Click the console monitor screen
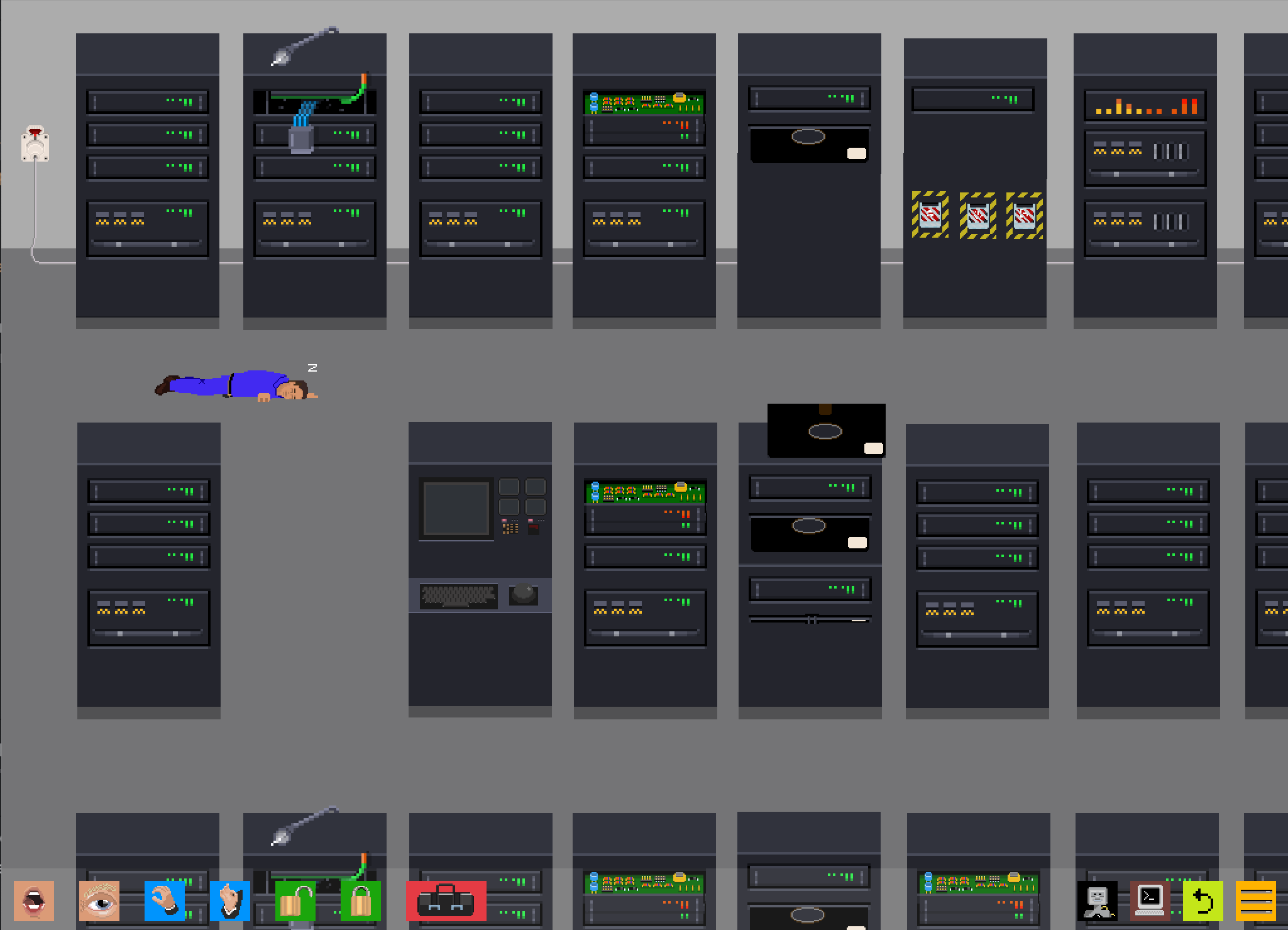This screenshot has width=1288, height=930. coord(456,508)
